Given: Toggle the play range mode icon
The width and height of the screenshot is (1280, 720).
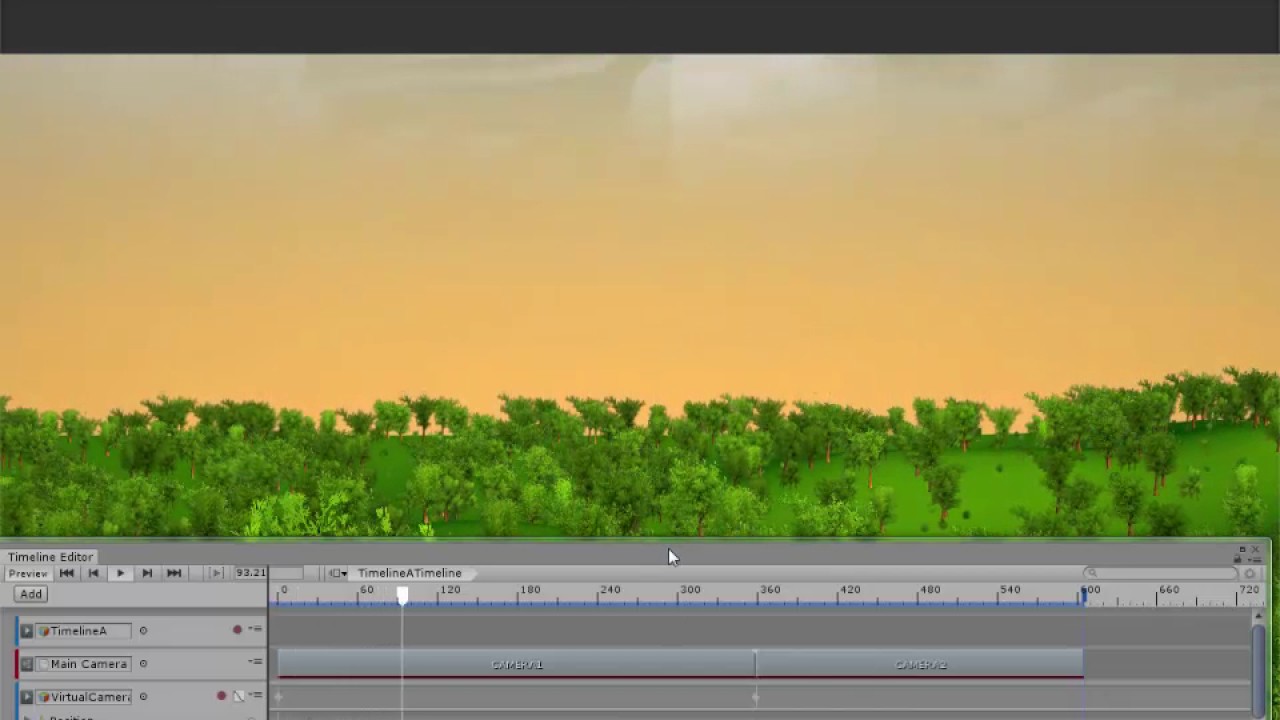Looking at the screenshot, I should [216, 574].
